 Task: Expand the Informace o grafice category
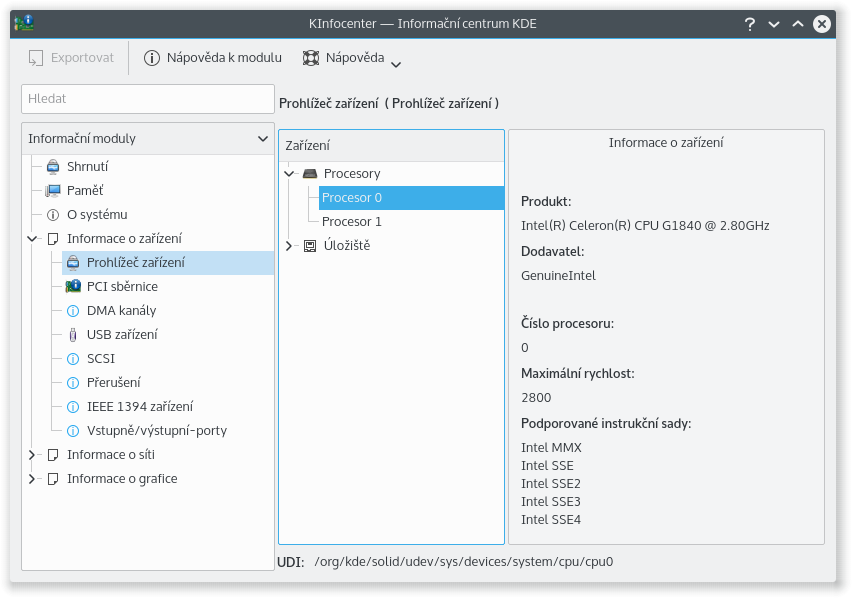32,479
